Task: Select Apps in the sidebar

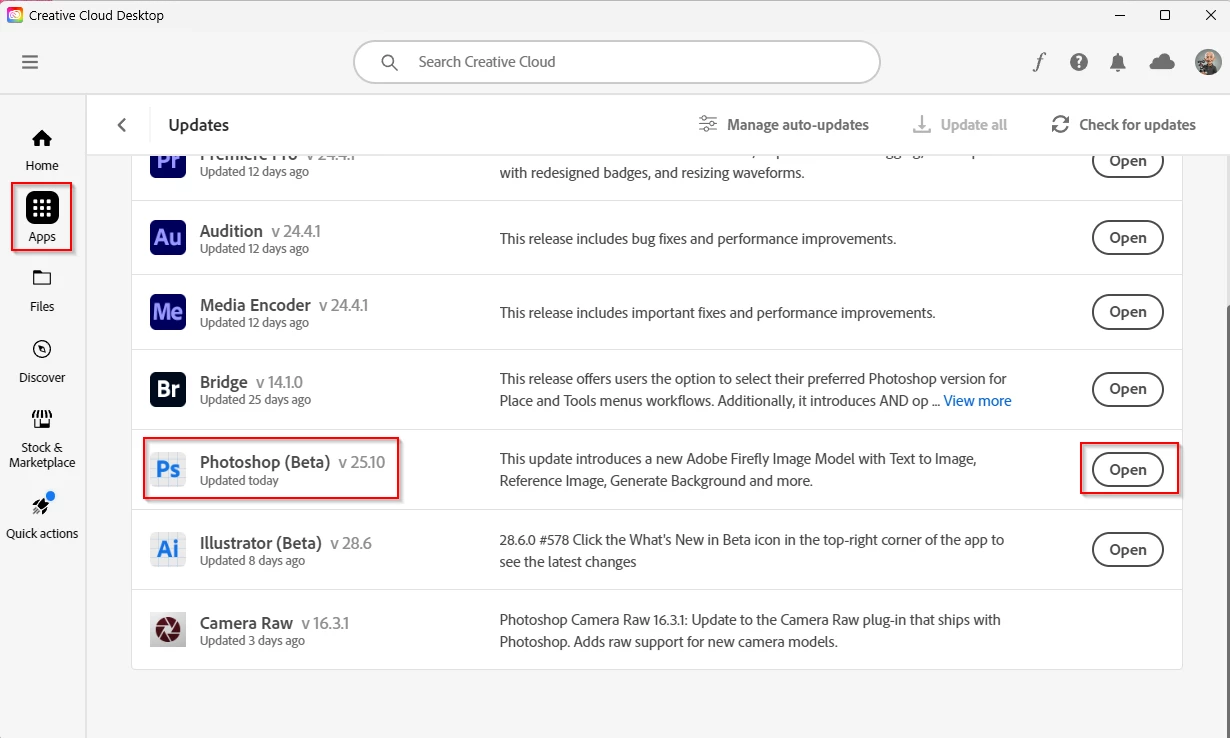Action: pos(42,217)
